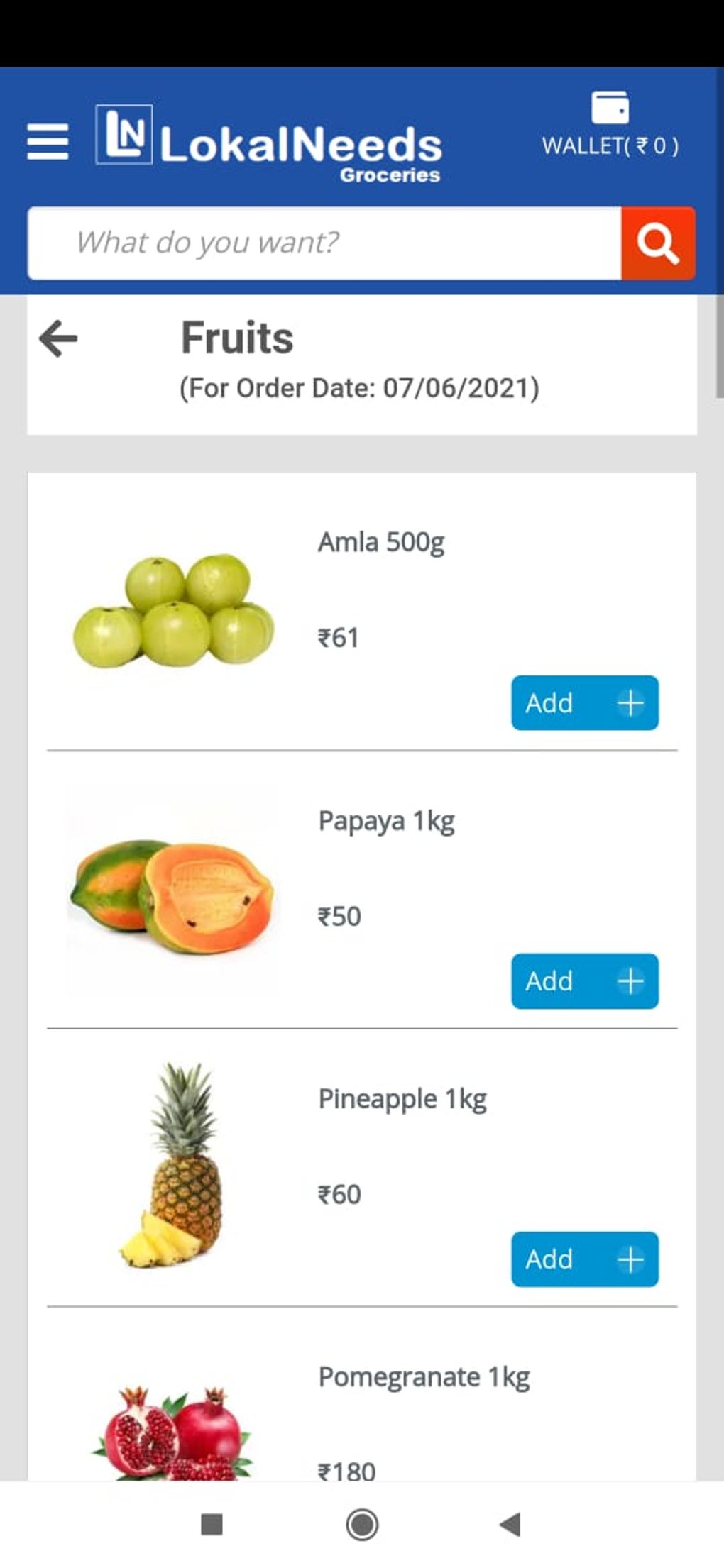Add Papaya 1kg to cart
The image size is (724, 1568).
(x=584, y=981)
